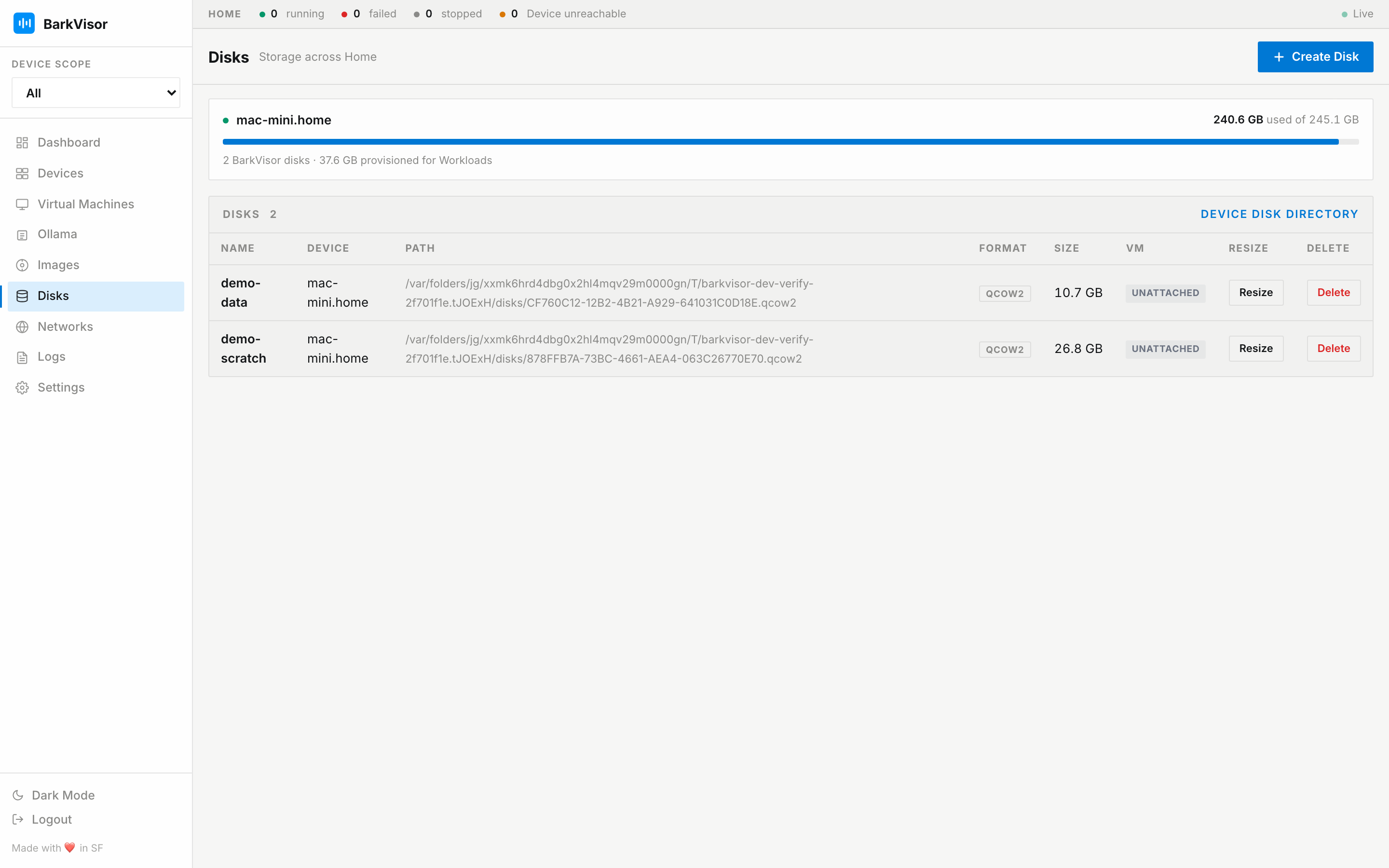Open Settings from the sidebar
1389x868 pixels.
pos(96,388)
